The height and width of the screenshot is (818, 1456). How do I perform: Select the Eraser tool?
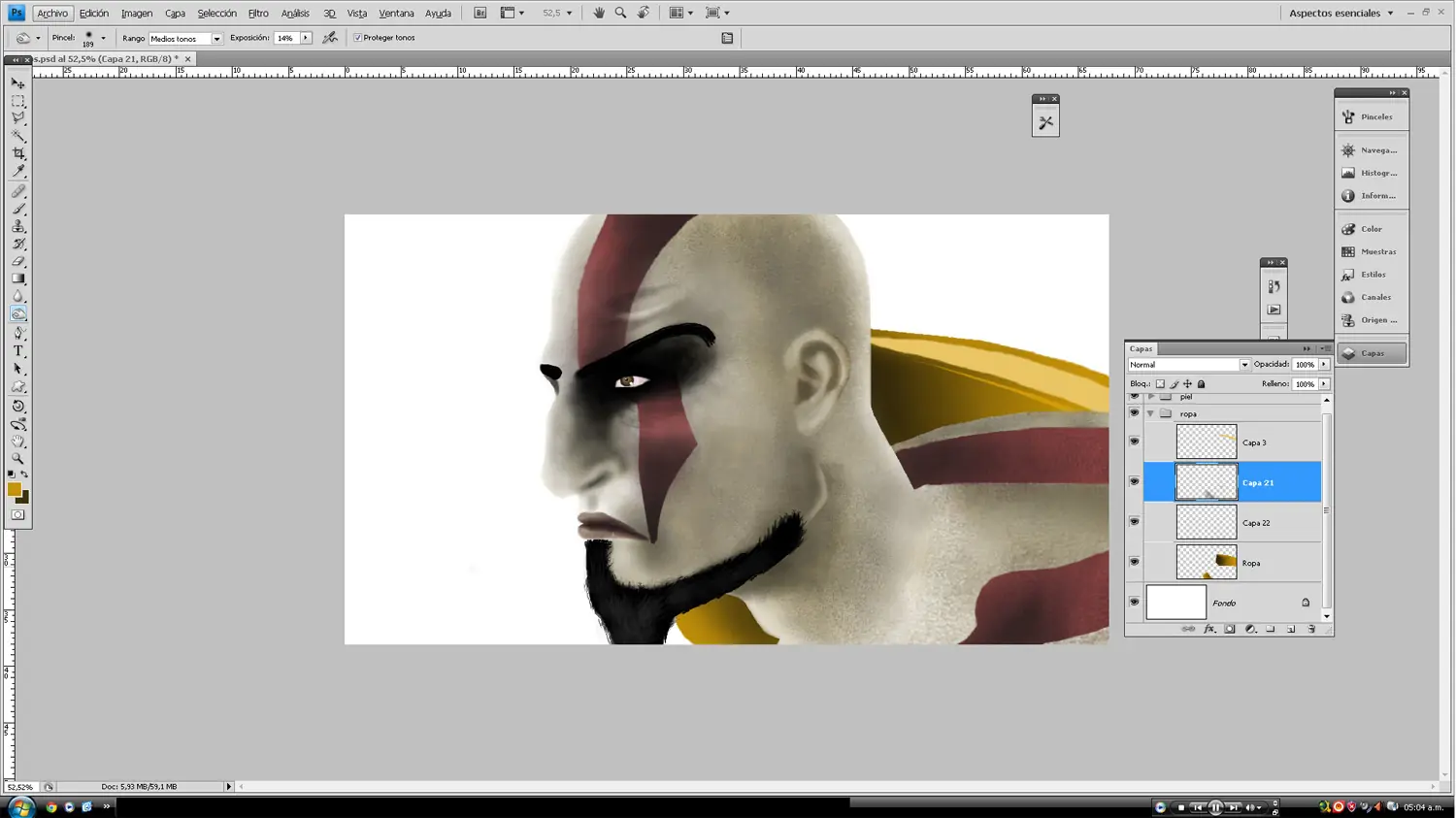tap(18, 261)
